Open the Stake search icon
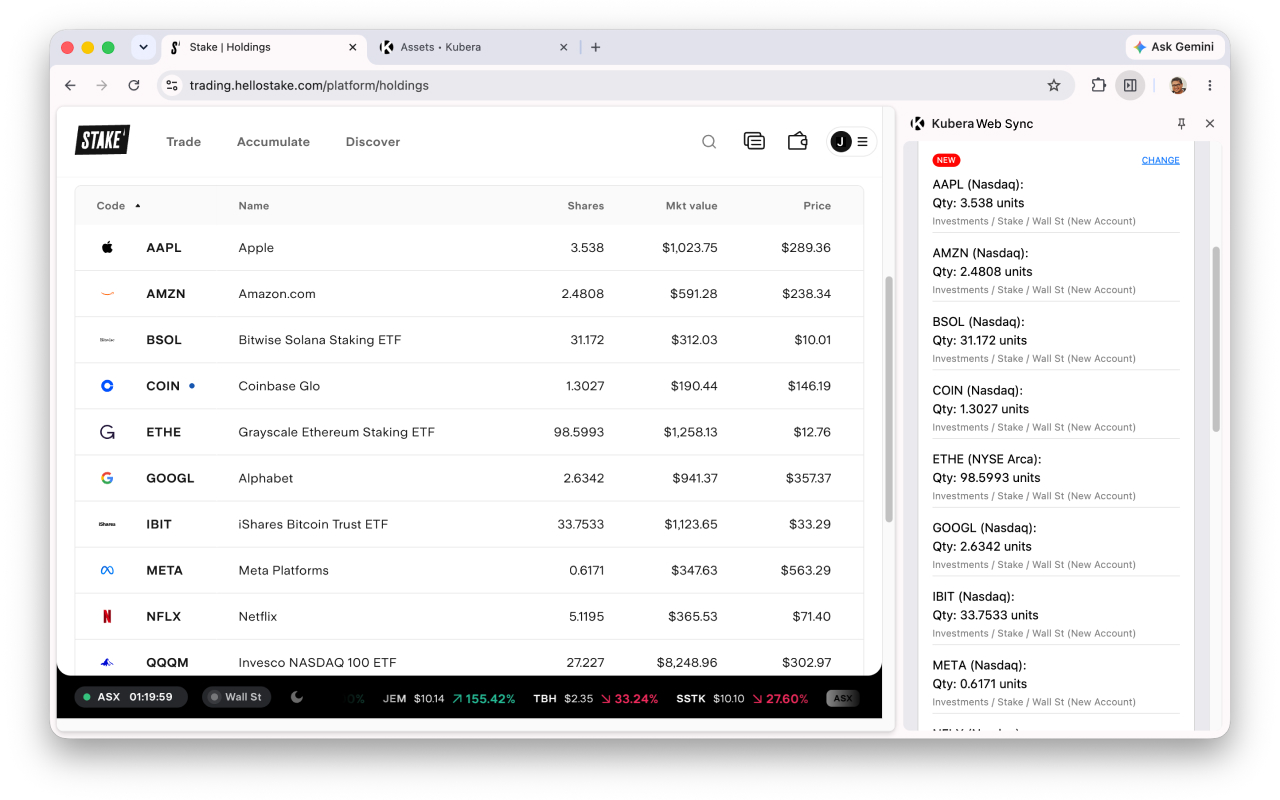 point(709,142)
